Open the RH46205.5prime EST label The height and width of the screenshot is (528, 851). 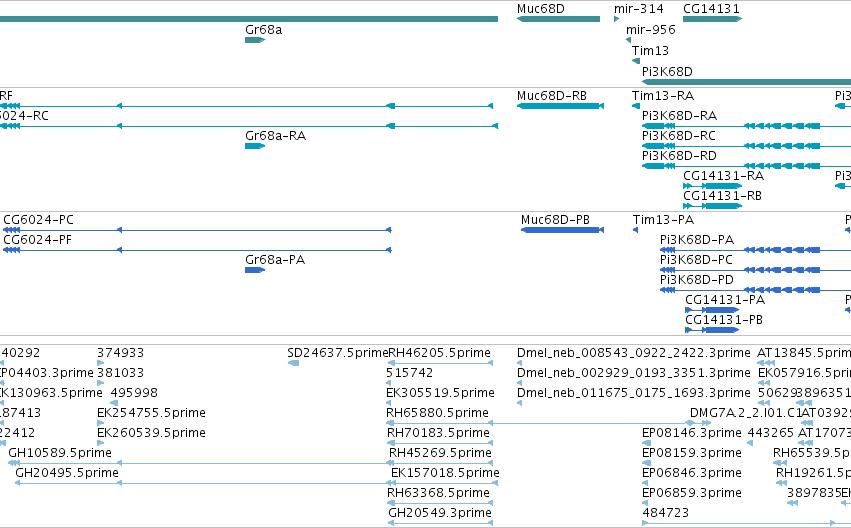click(440, 353)
